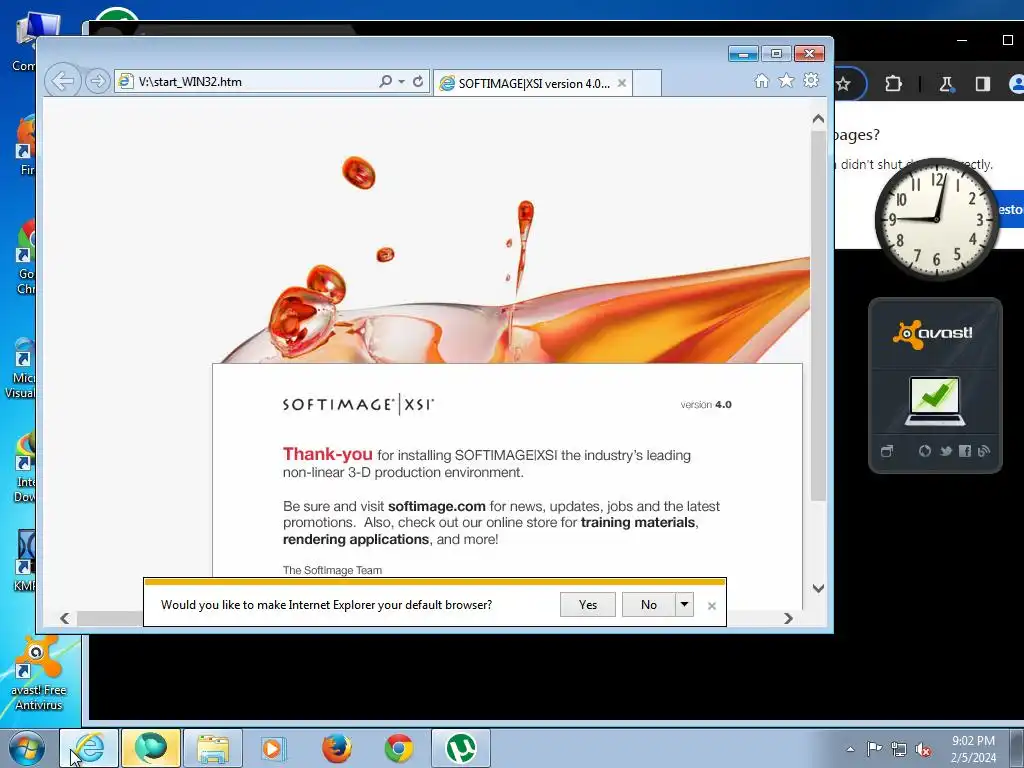Click avast gadget Facebook icon

[x=965, y=451]
